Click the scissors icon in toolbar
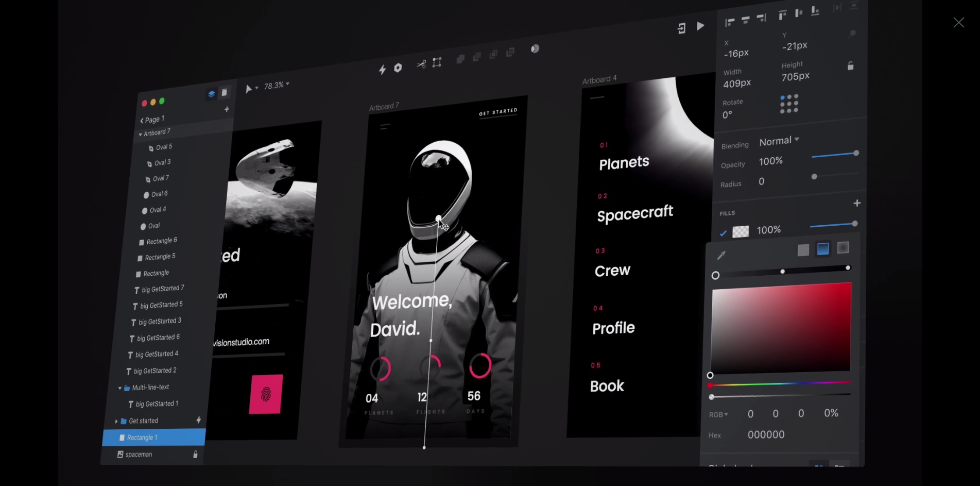The width and height of the screenshot is (980, 486). 421,64
